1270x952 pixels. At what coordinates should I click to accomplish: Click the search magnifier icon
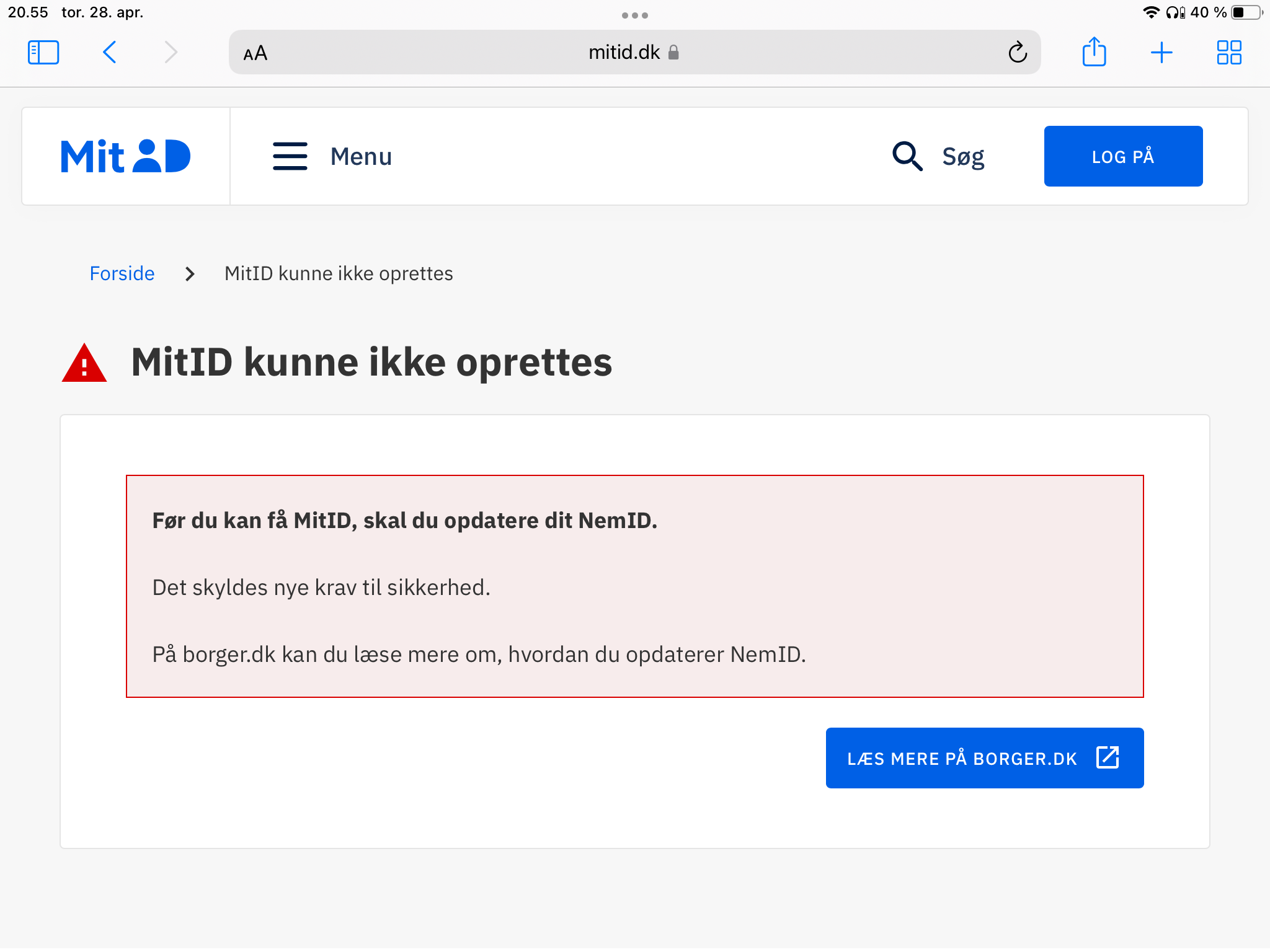[907, 156]
